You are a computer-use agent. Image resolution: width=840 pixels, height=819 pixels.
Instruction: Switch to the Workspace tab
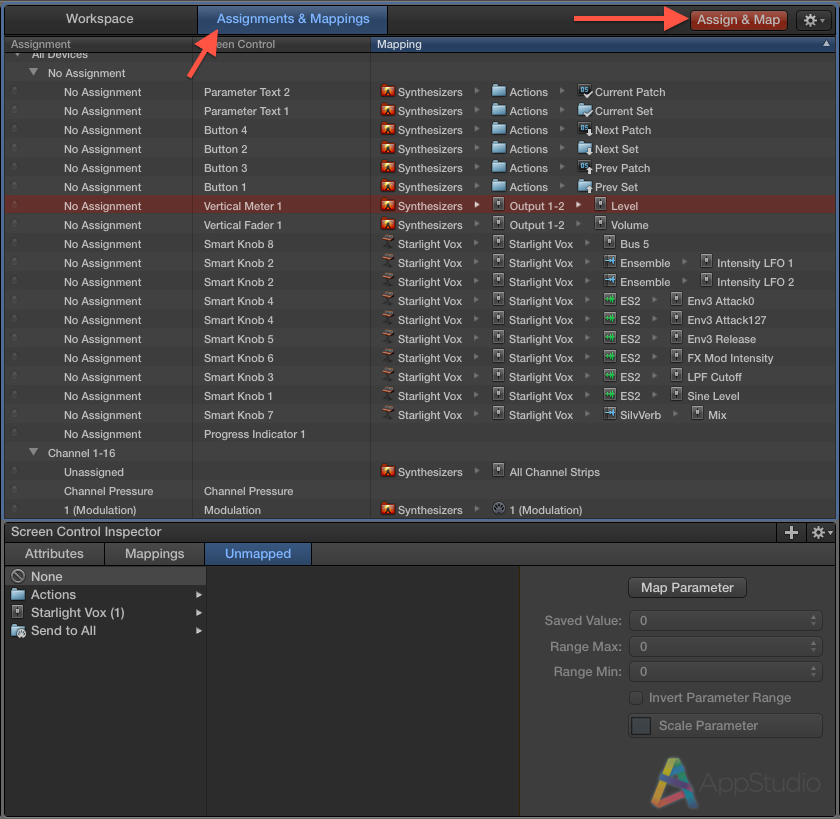[100, 19]
